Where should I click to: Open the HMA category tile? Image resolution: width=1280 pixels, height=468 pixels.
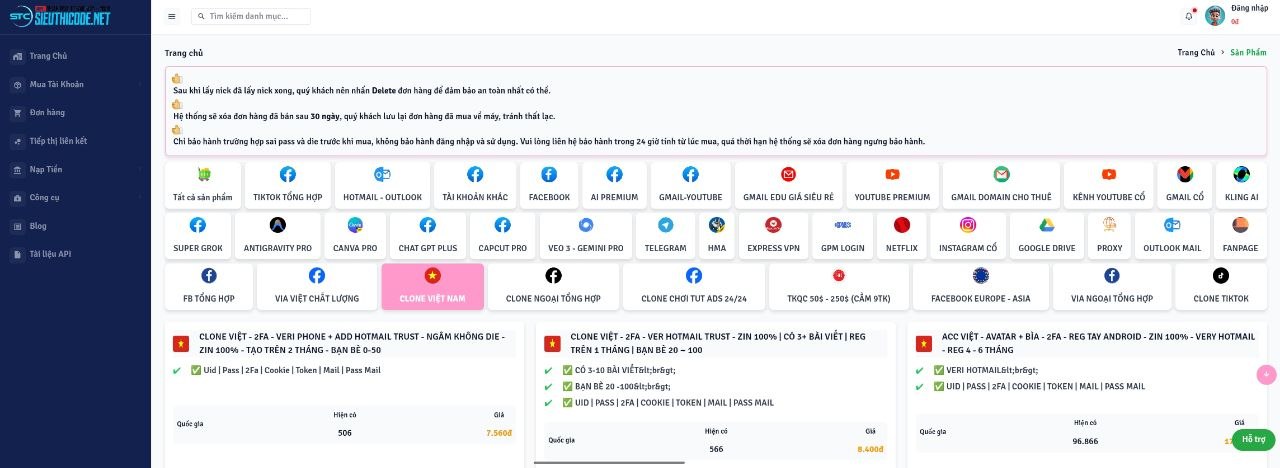[716, 236]
